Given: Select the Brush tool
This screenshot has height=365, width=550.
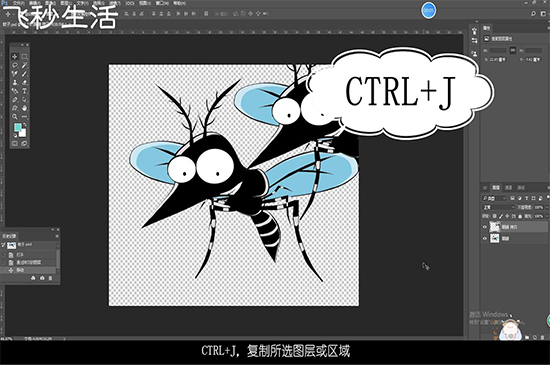Looking at the screenshot, I should [25, 74].
